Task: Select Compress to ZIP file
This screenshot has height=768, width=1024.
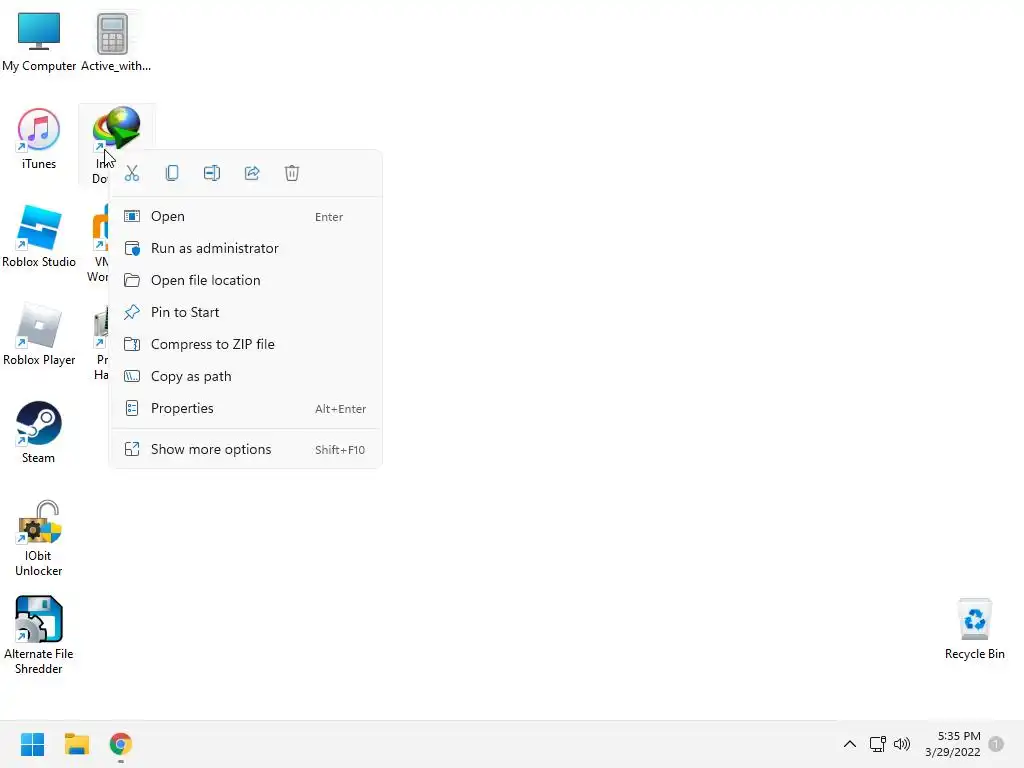Action: click(246, 344)
